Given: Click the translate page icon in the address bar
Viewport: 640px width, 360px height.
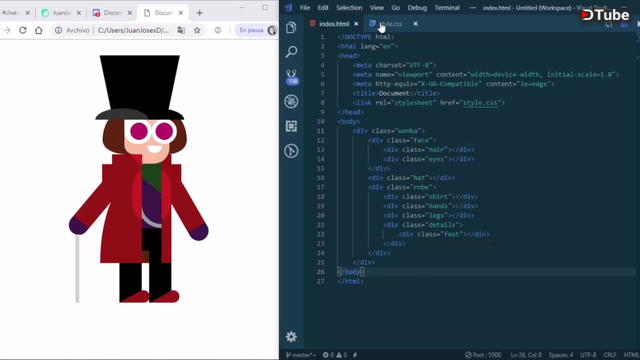Looking at the screenshot, I should click(x=181, y=30).
